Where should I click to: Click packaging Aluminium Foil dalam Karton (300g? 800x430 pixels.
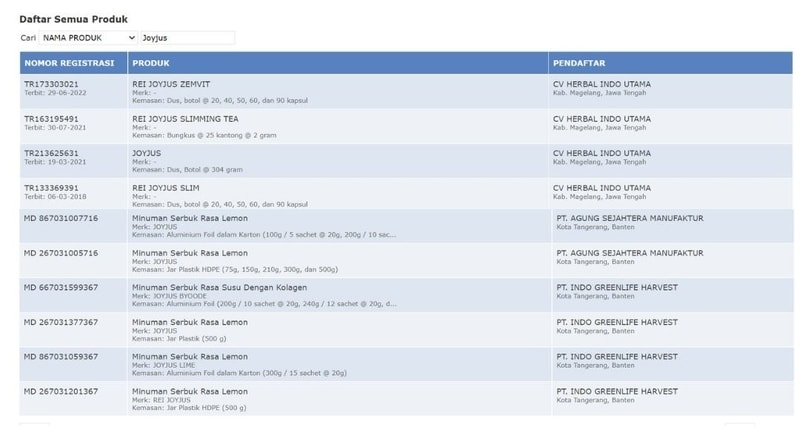click(240, 373)
